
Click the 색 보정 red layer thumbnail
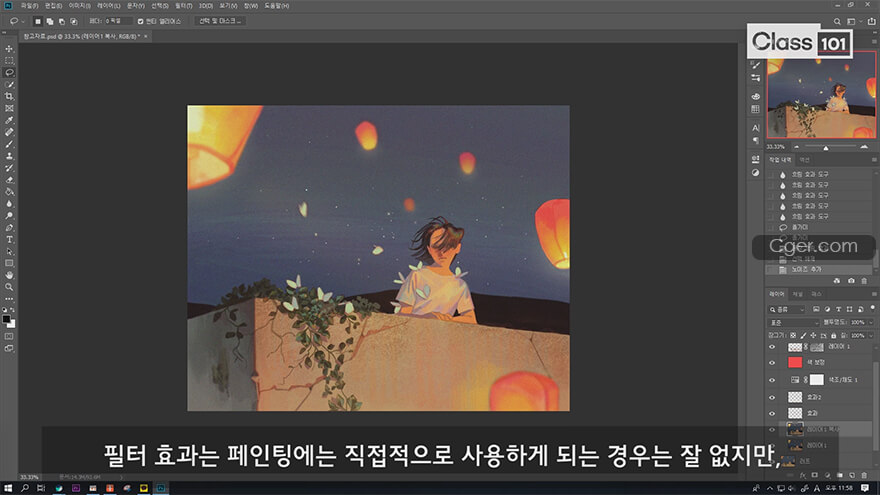795,363
